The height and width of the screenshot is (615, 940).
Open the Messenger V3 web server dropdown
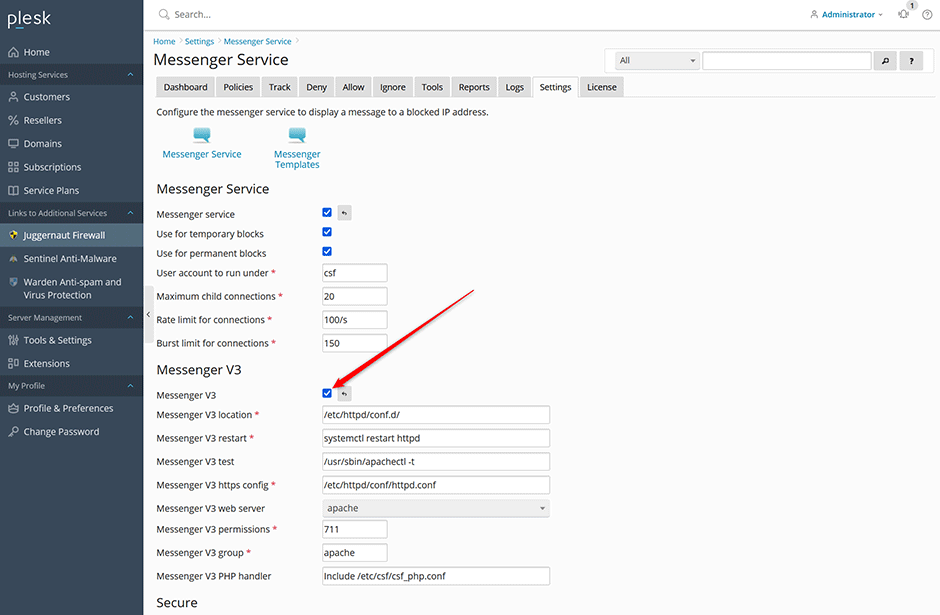click(x=436, y=508)
